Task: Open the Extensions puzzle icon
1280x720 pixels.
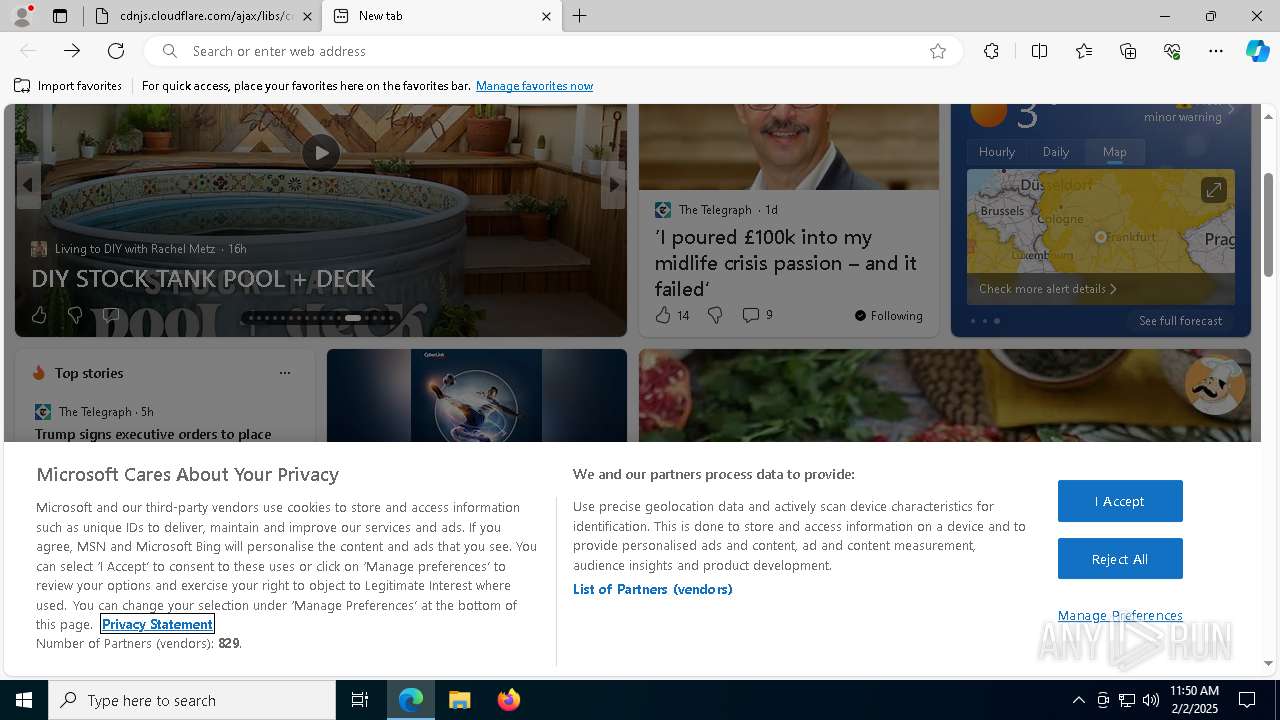Action: click(991, 51)
